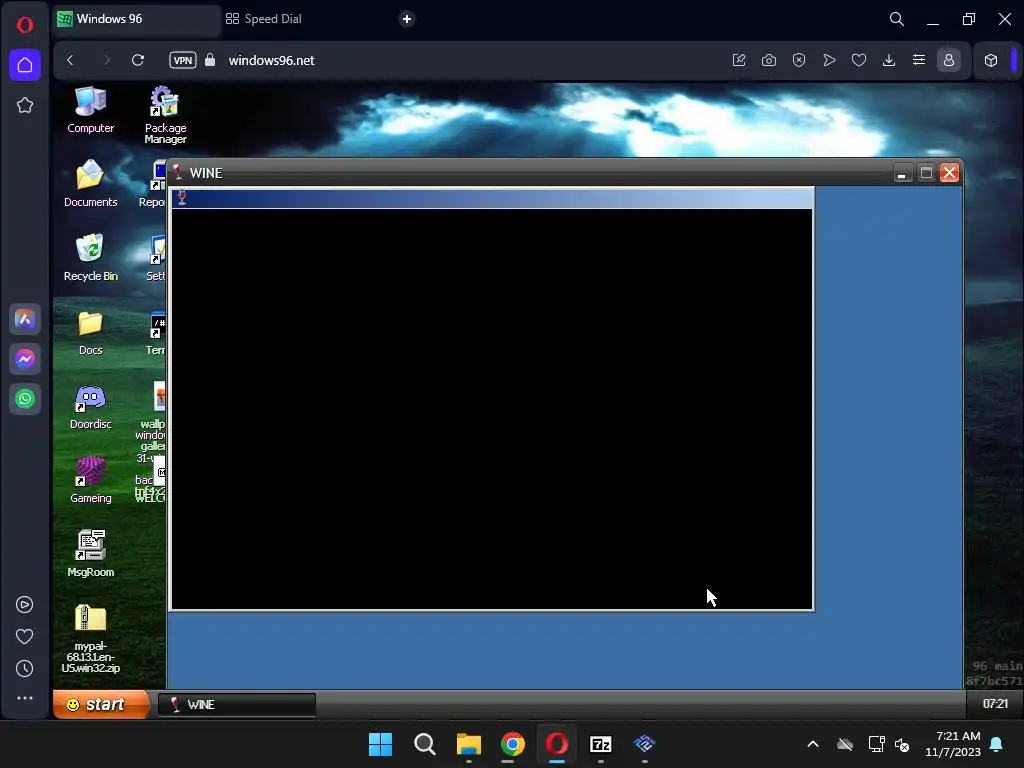The width and height of the screenshot is (1024, 768).
Task: Launch the MsgRoom desktop shortcut
Action: pyautogui.click(x=90, y=554)
